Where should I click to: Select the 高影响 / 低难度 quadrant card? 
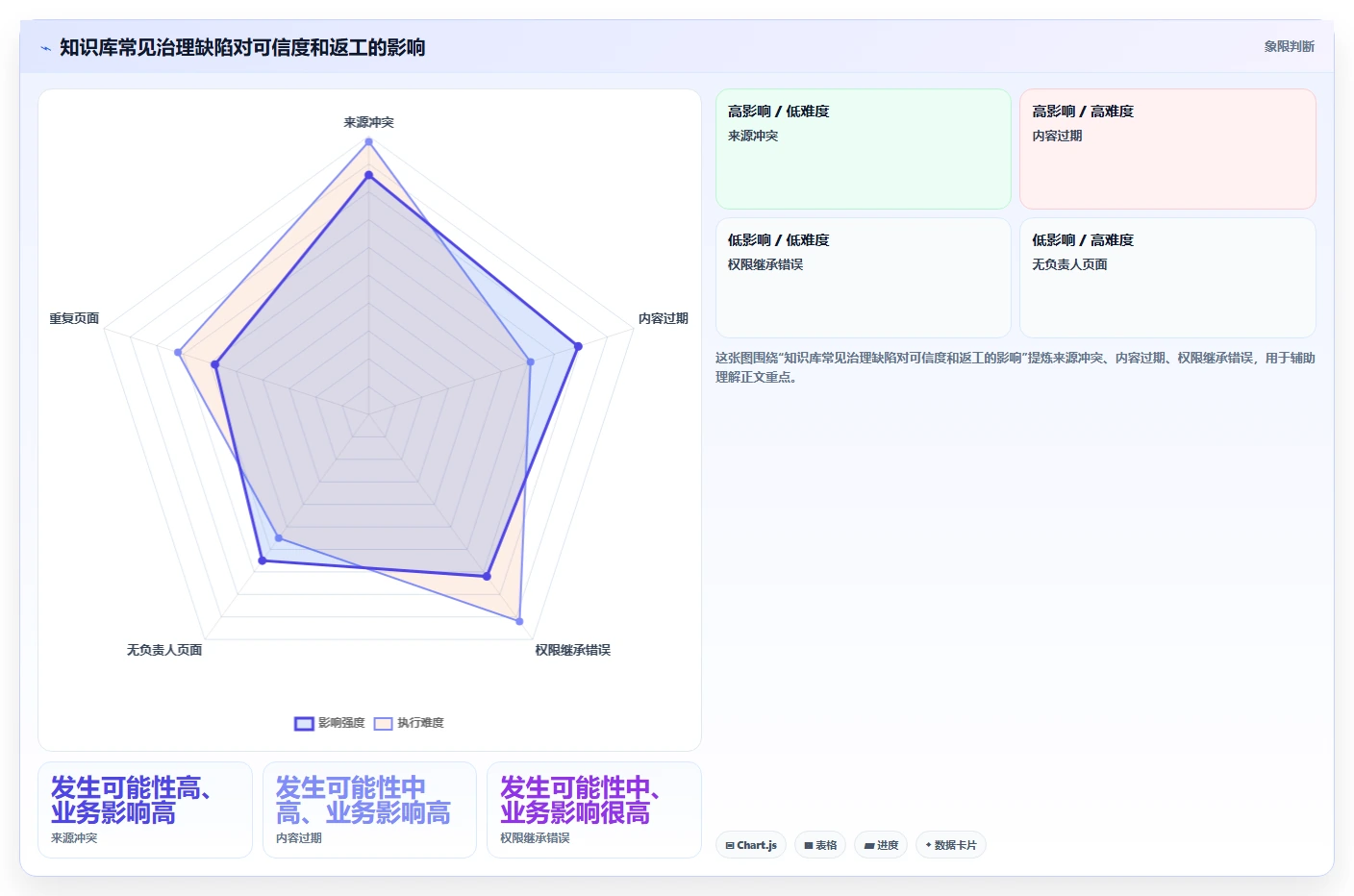[x=863, y=149]
